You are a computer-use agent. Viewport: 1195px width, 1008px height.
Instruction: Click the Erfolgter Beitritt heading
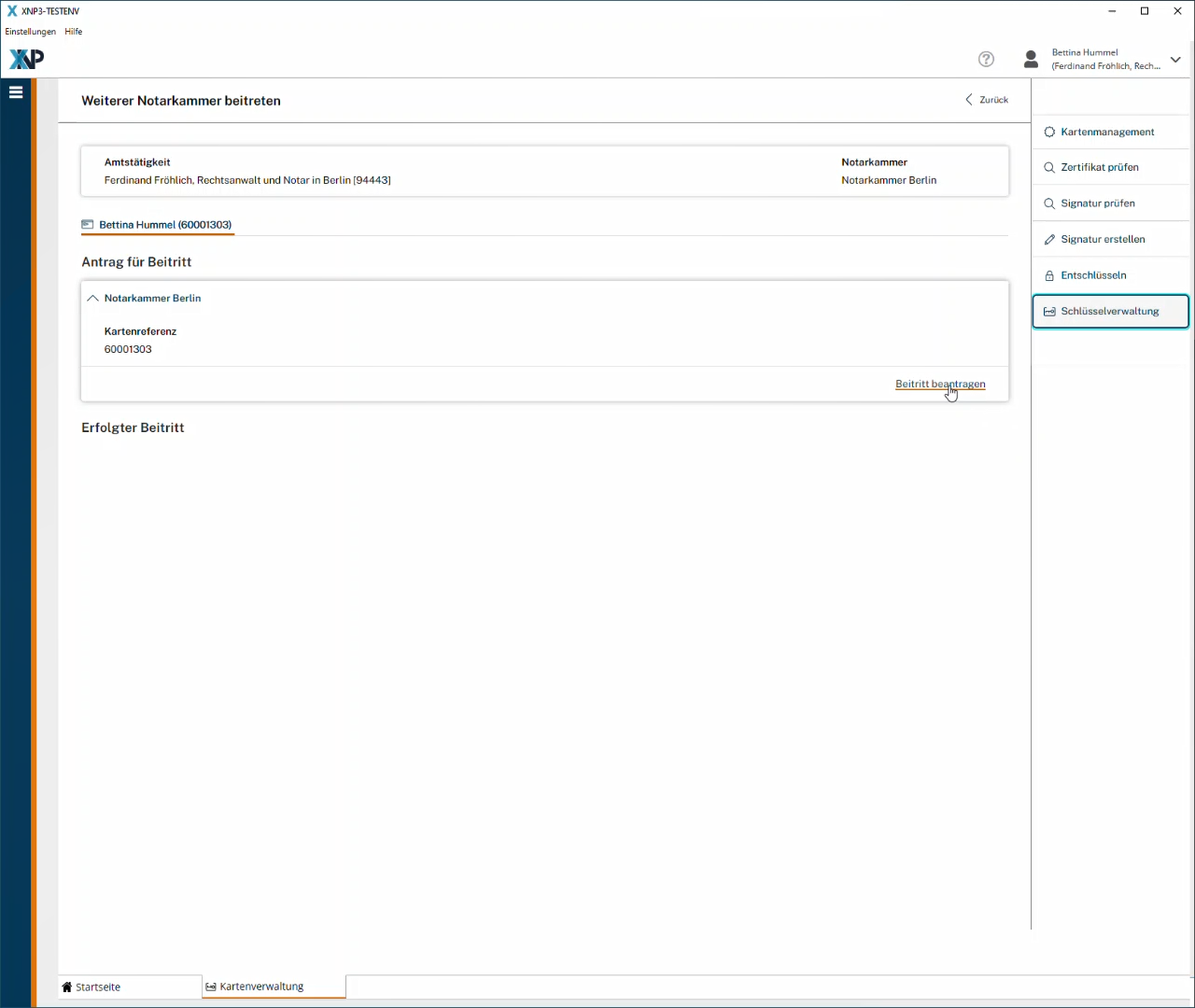[133, 427]
